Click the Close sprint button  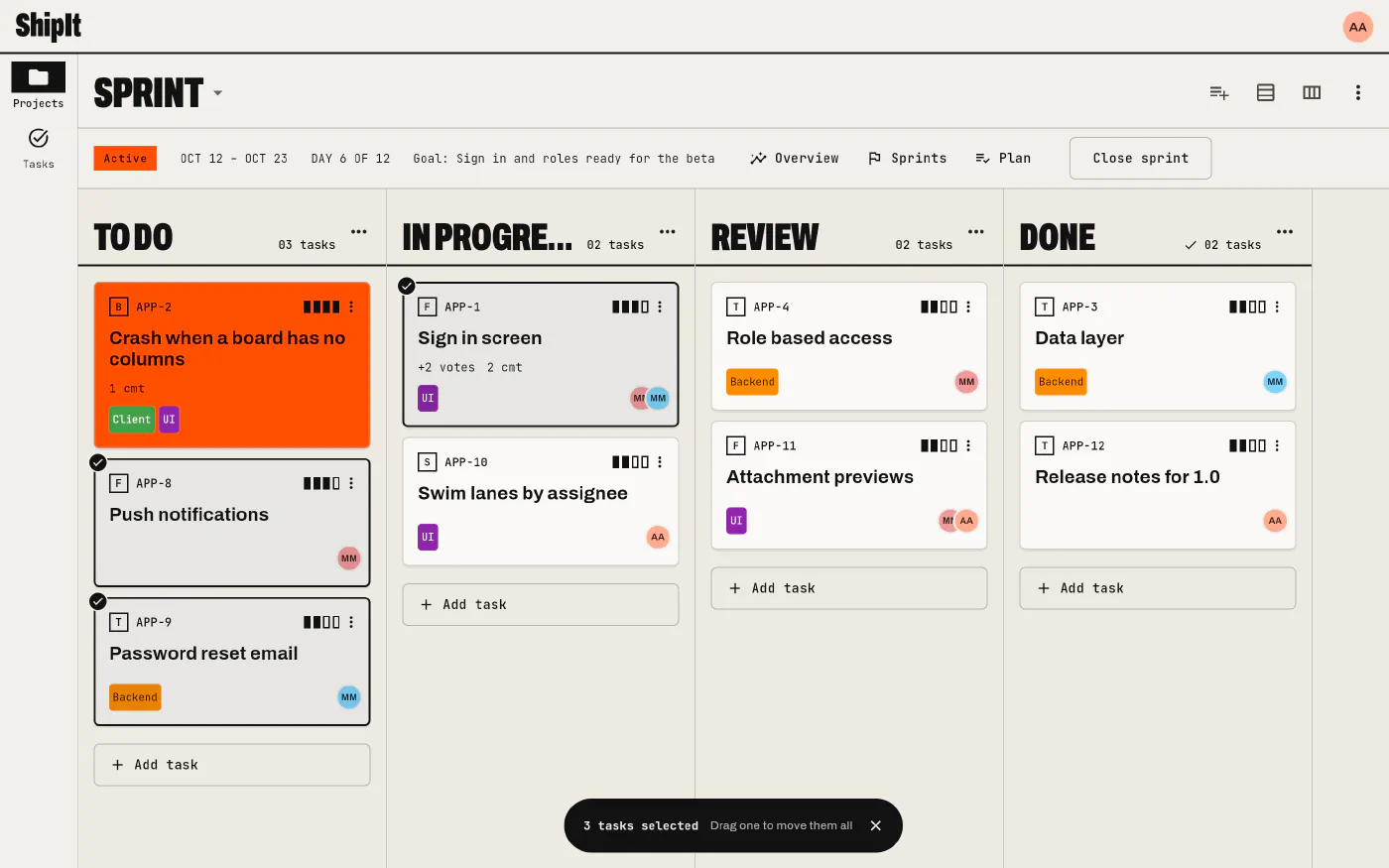[x=1140, y=159]
